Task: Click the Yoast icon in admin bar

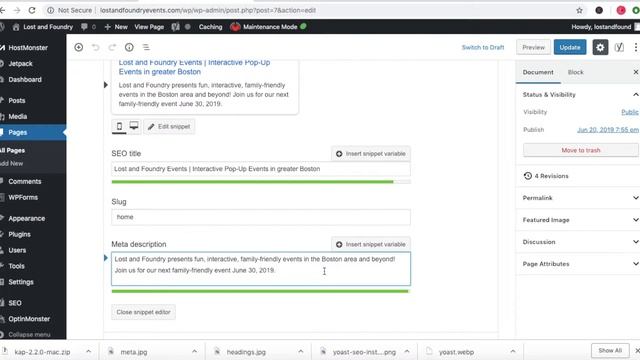Action: click(x=176, y=27)
